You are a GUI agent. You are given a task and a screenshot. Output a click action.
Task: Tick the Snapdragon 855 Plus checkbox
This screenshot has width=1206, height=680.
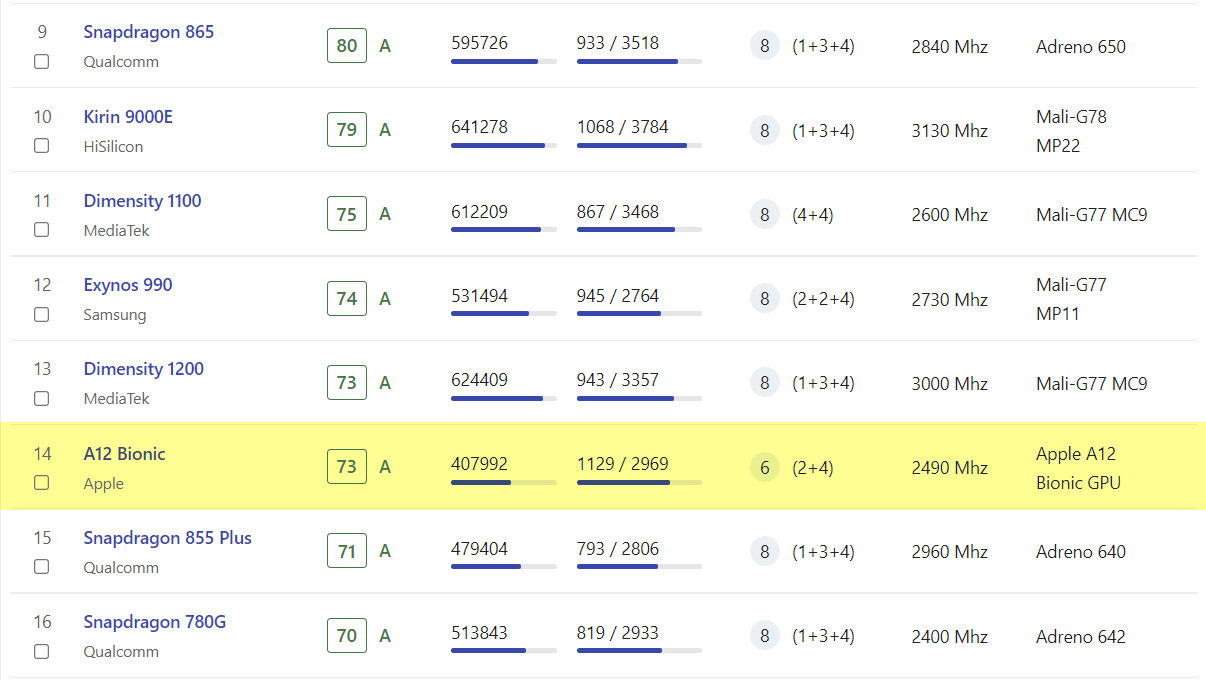click(x=41, y=567)
